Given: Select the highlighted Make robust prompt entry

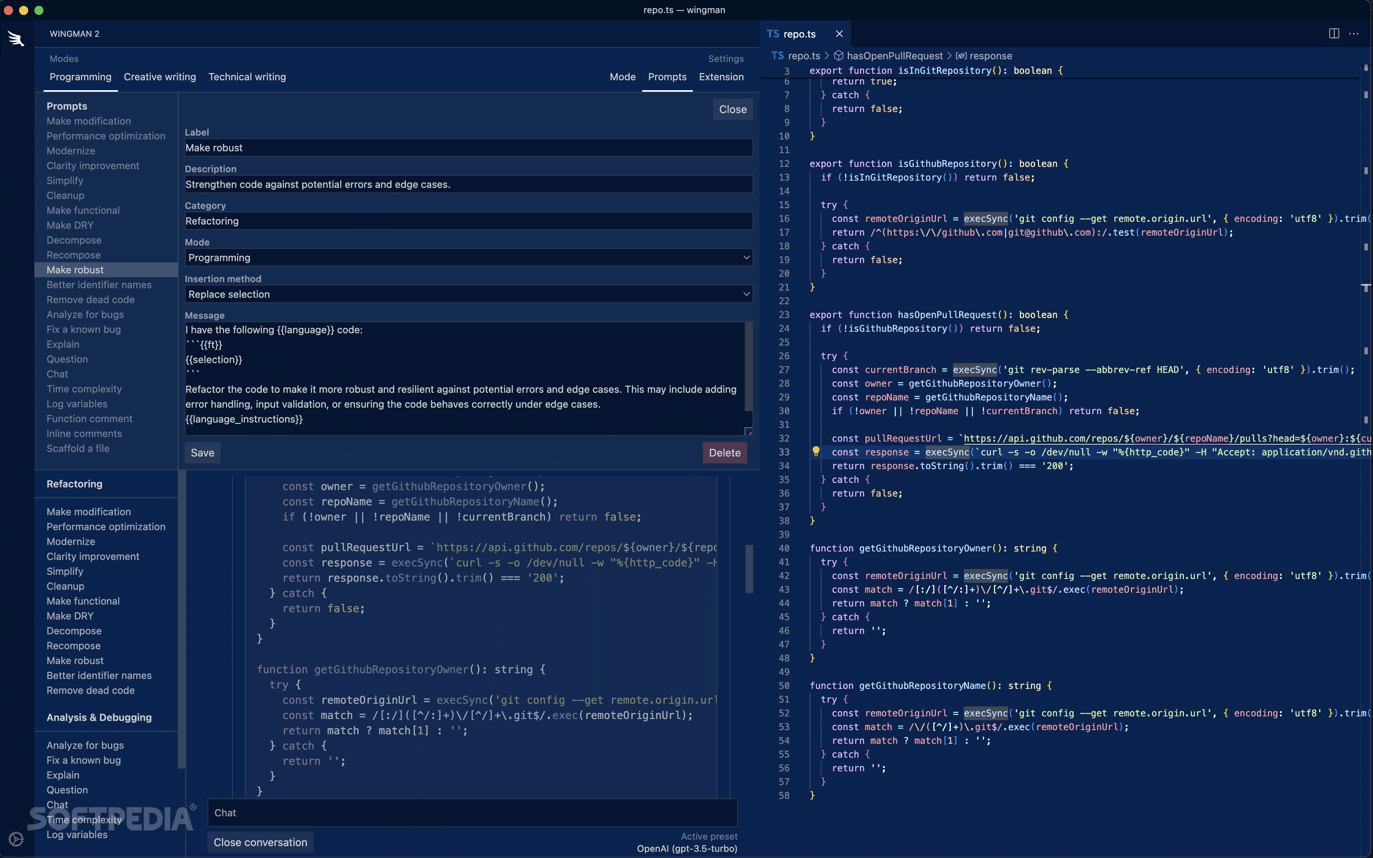Looking at the screenshot, I should click(x=106, y=270).
